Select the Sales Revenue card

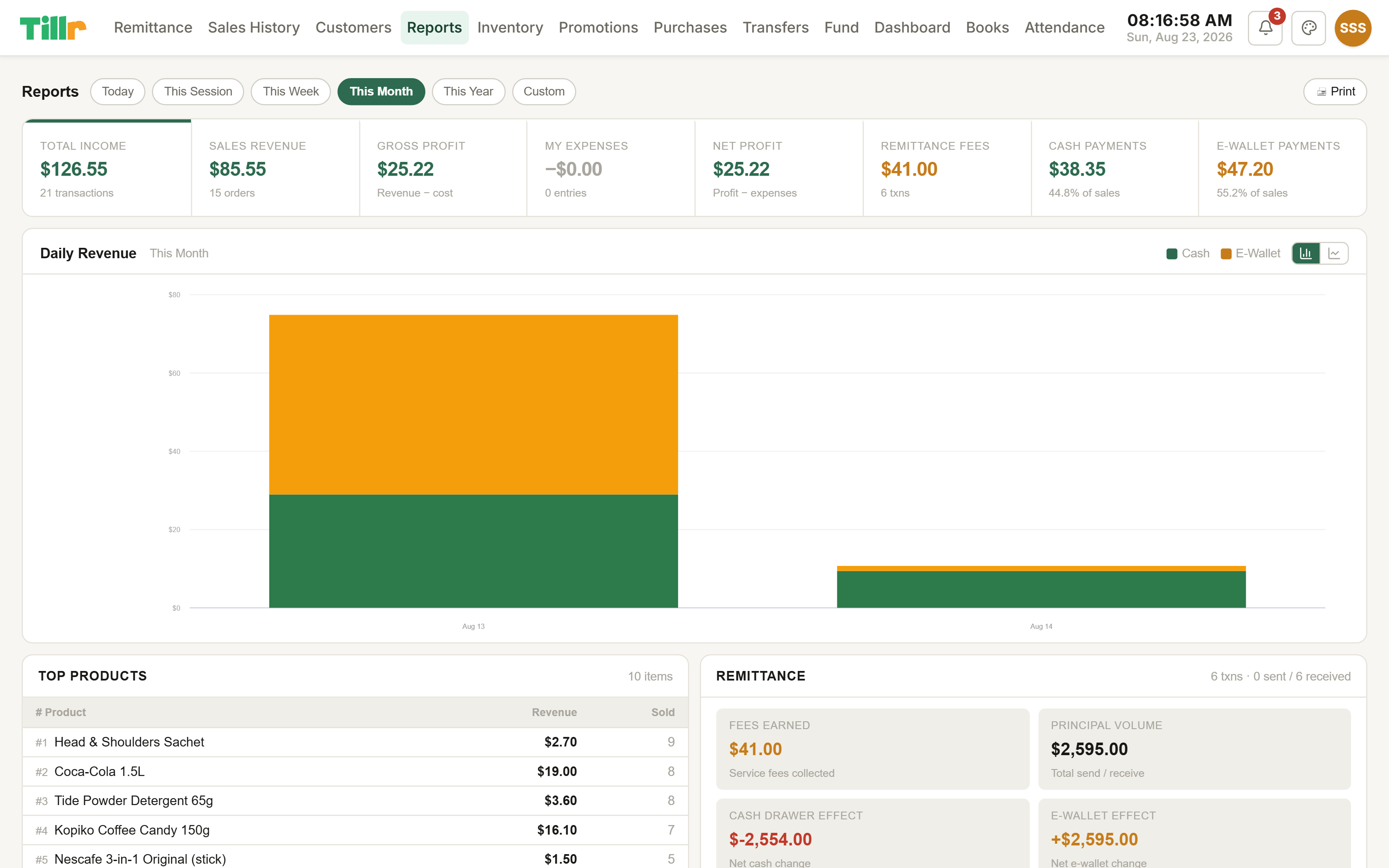276,168
